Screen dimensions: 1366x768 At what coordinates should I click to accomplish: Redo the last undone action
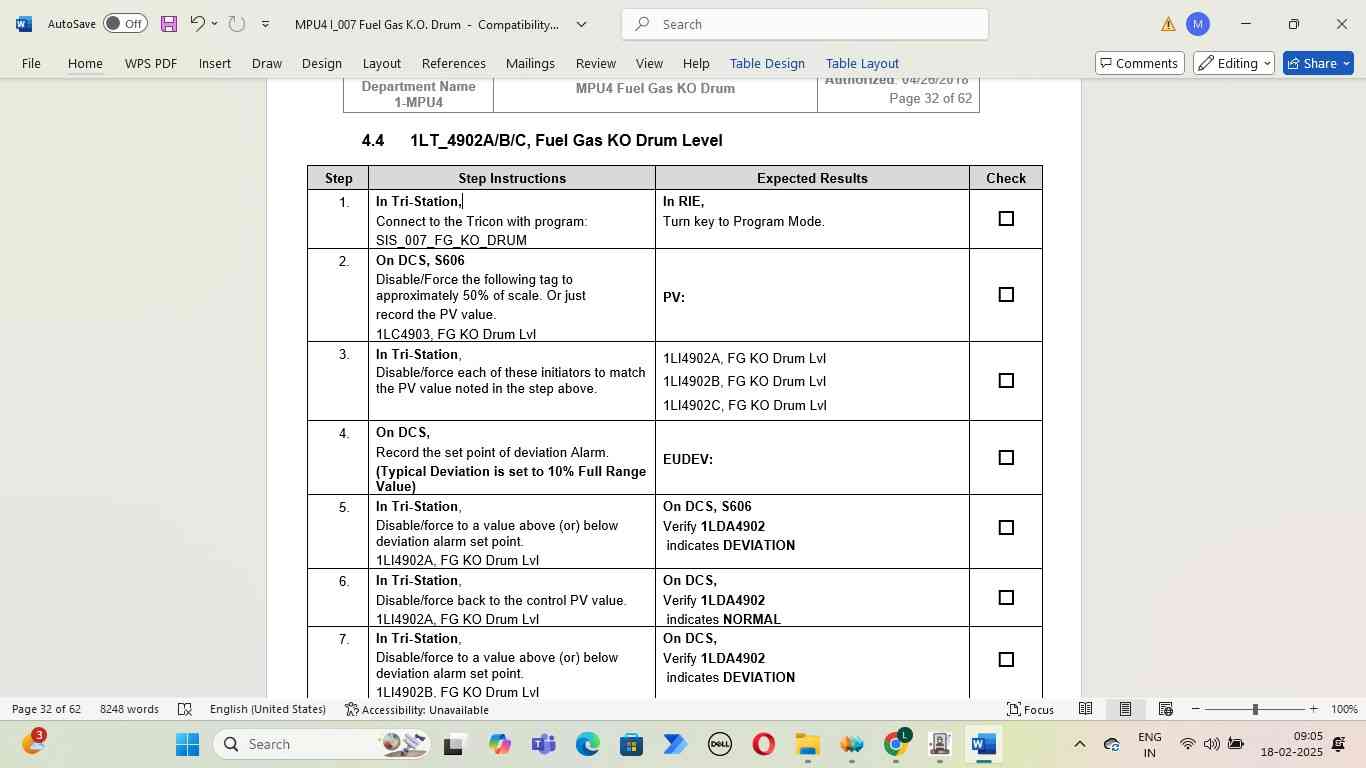tap(237, 24)
